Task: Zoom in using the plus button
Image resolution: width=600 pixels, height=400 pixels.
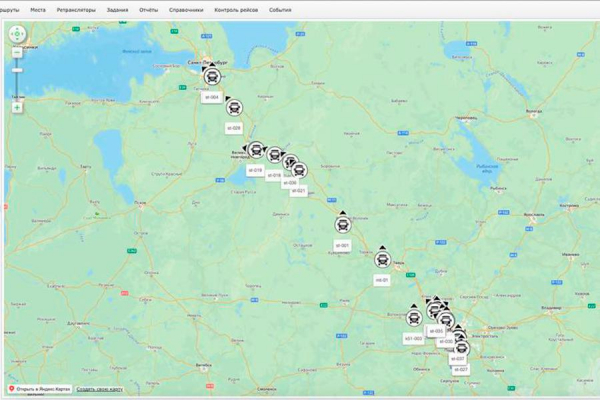Action: (x=17, y=106)
